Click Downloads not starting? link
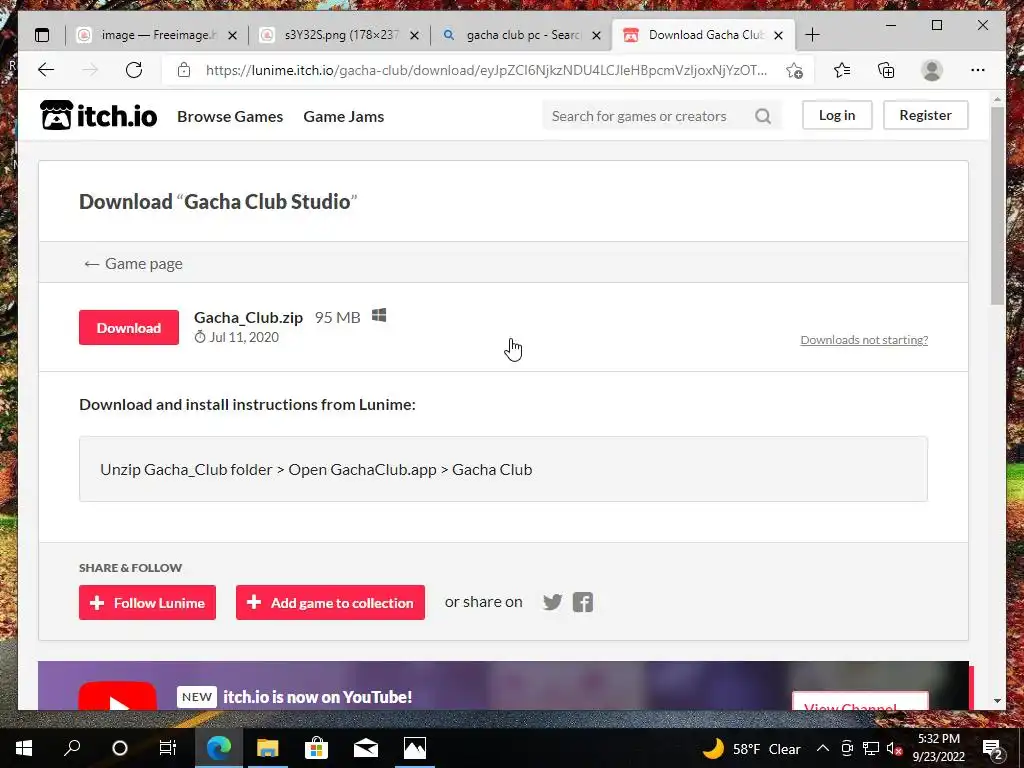The image size is (1024, 768). point(864,340)
